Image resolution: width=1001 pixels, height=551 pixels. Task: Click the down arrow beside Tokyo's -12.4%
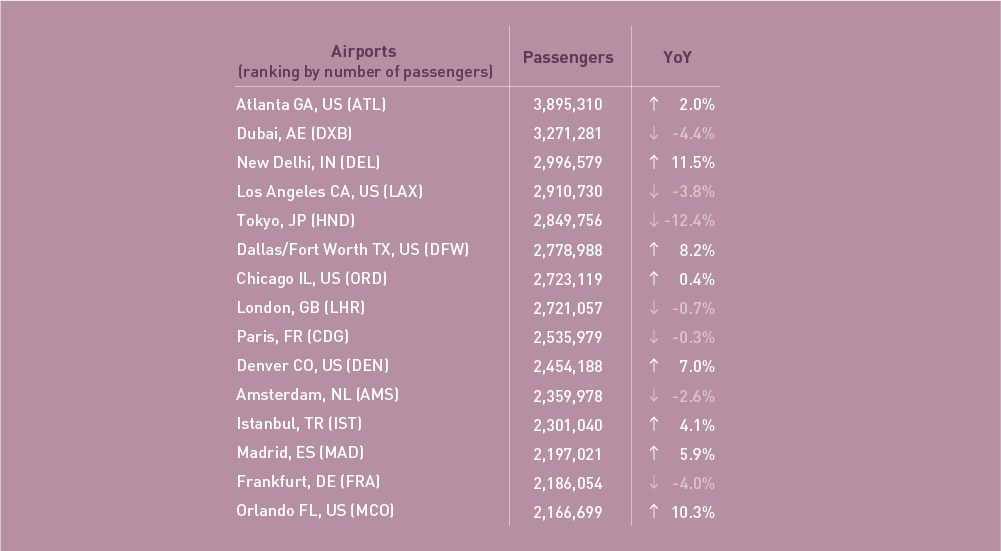click(653, 220)
